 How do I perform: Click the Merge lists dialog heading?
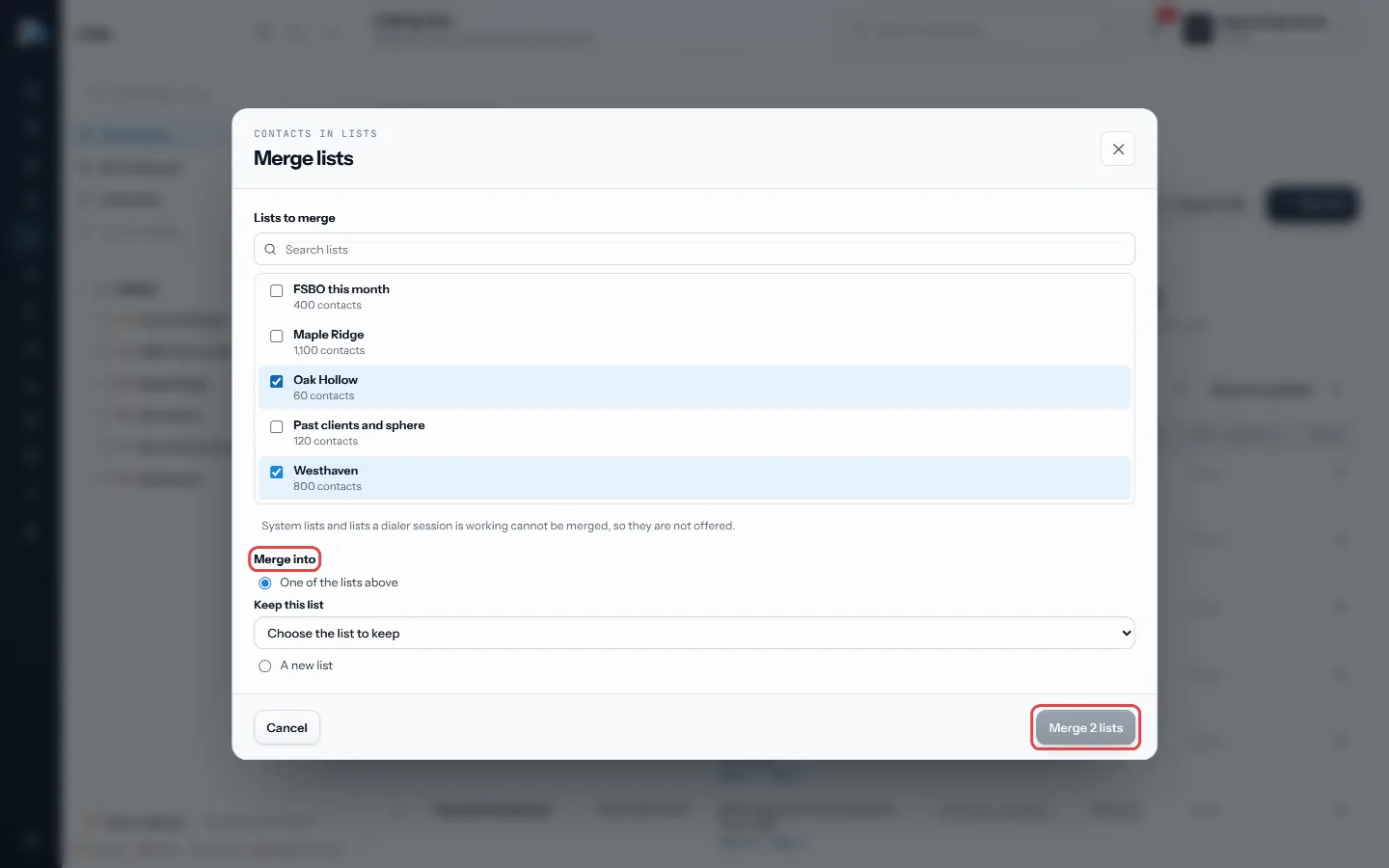(304, 158)
